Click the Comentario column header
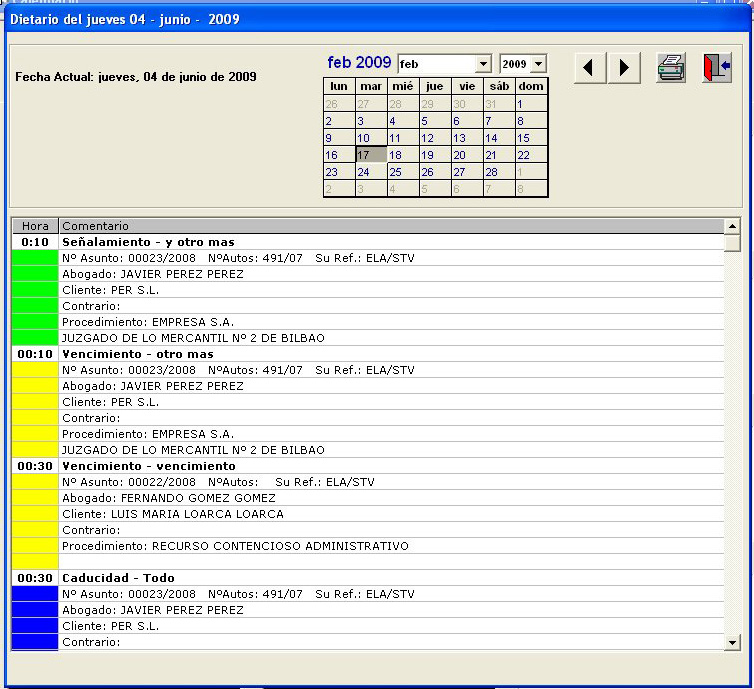Screen dimensions: 754x689 390,226
